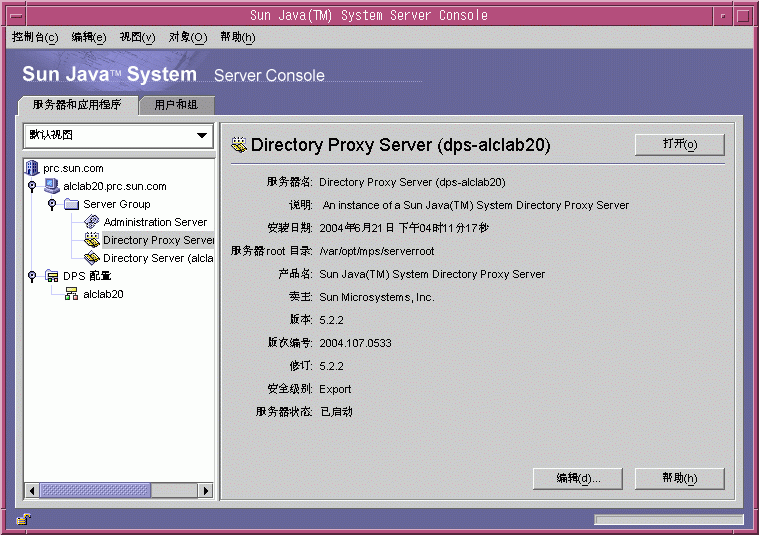
Task: Click the alclab20.prc.sun.com computer icon
Action: click(51, 186)
